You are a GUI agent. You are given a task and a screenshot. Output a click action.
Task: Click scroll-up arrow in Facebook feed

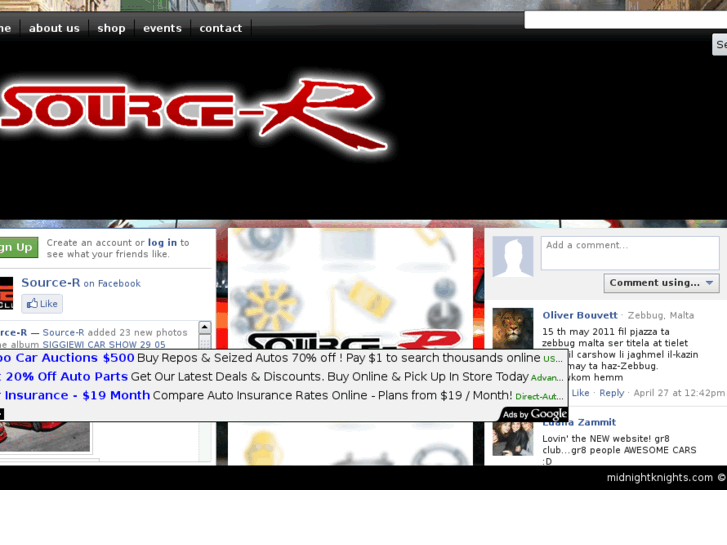pyautogui.click(x=204, y=327)
